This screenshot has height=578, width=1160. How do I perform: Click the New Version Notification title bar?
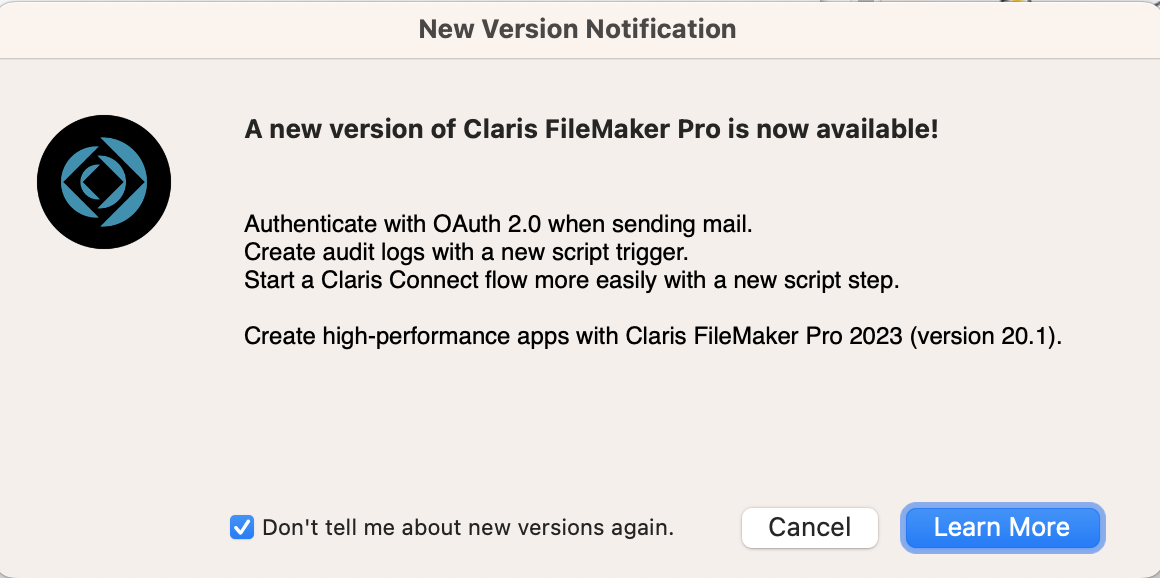point(578,29)
